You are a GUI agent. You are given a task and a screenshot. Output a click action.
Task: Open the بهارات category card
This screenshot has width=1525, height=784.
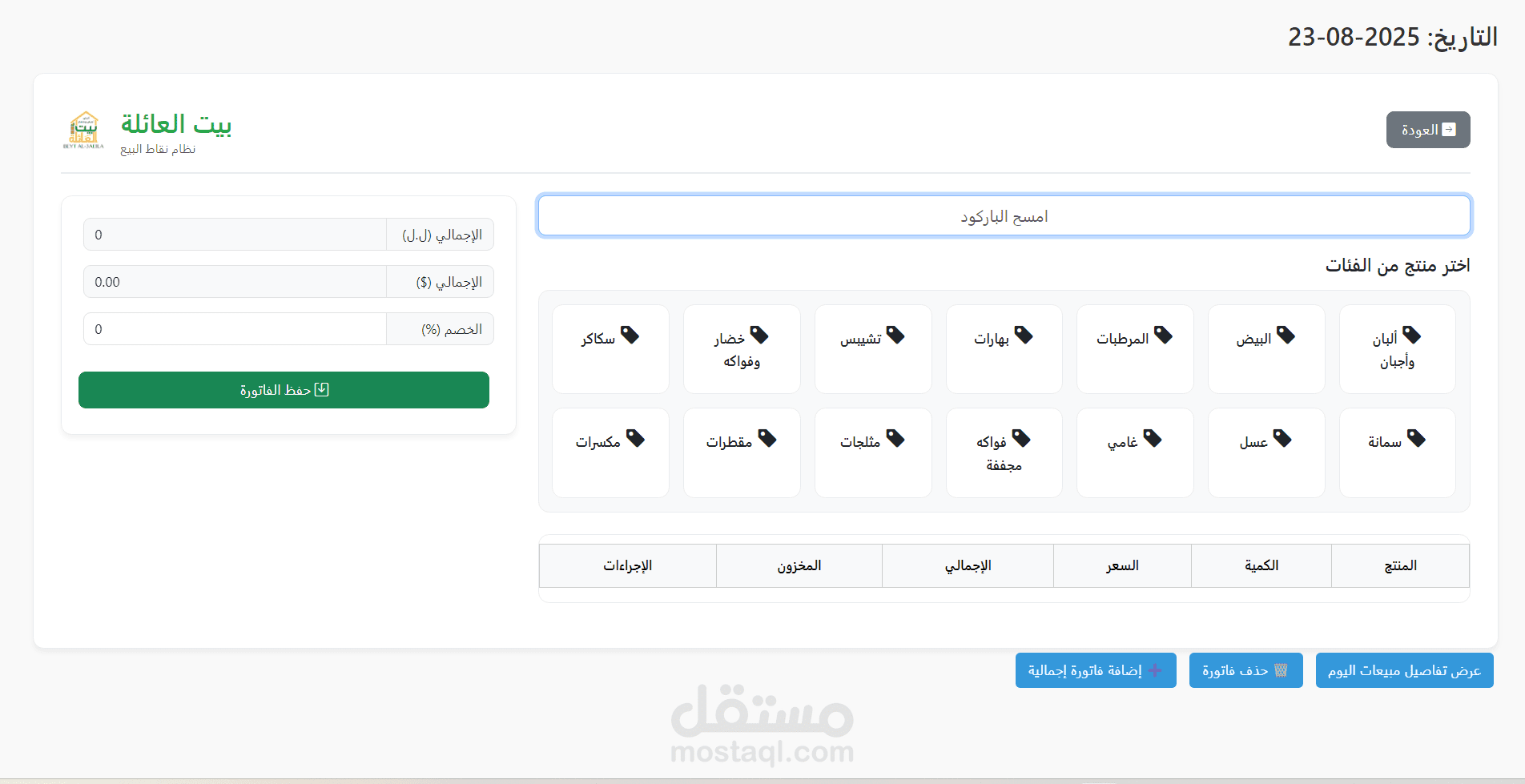click(x=1004, y=349)
